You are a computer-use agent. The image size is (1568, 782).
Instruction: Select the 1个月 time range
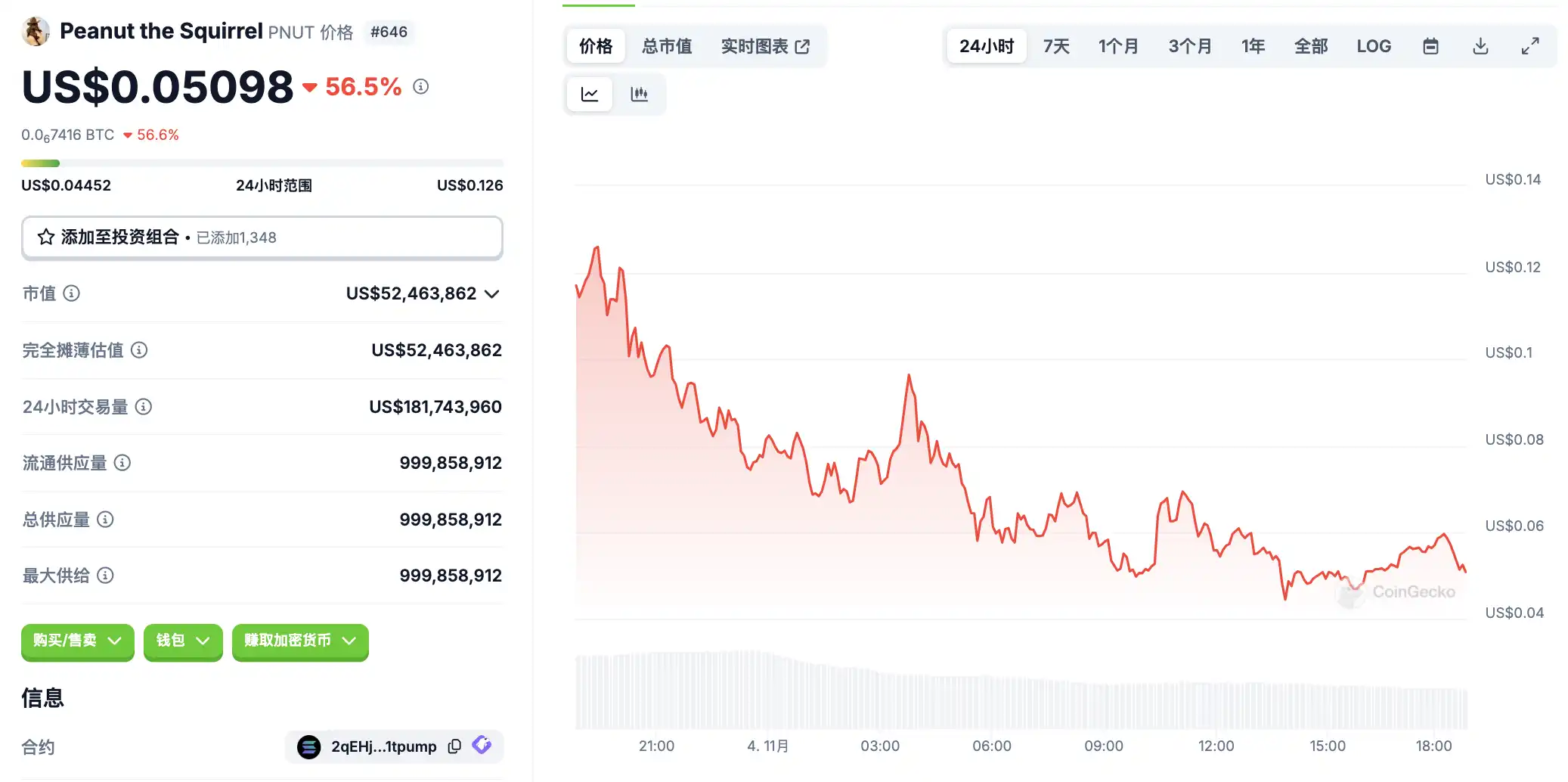pos(1118,46)
